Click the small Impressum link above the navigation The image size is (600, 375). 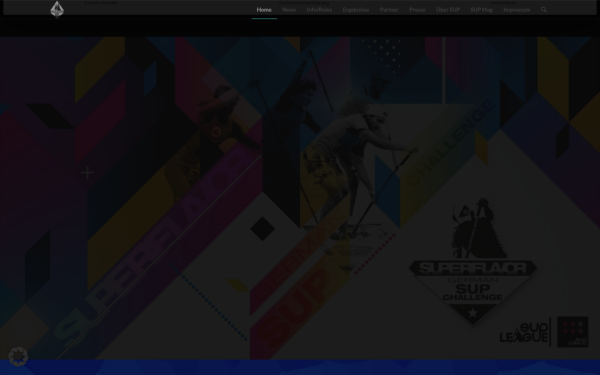click(x=503, y=2)
